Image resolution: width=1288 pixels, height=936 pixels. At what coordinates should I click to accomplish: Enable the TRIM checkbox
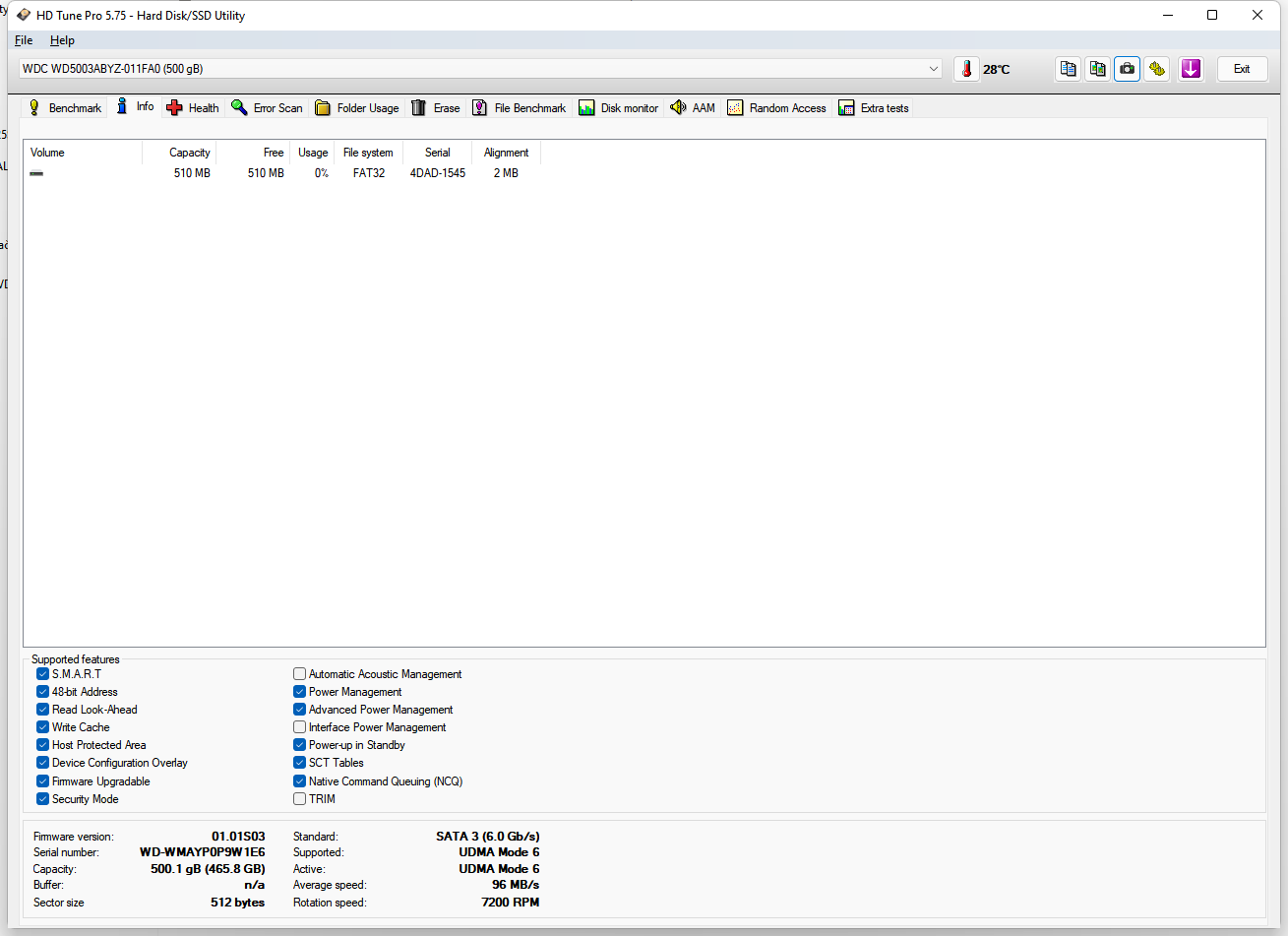[x=300, y=799]
